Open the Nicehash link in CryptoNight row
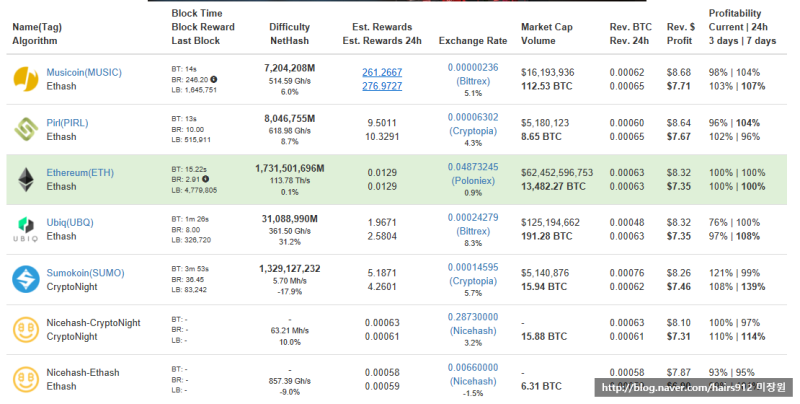The height and width of the screenshot is (404, 800). pos(473,331)
